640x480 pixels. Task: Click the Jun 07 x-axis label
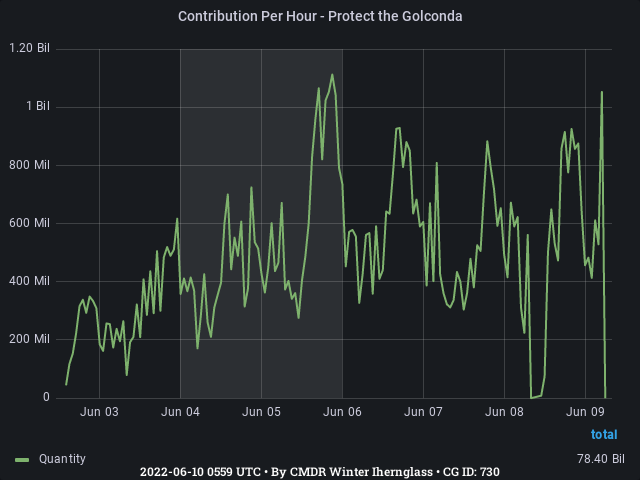pos(423,412)
